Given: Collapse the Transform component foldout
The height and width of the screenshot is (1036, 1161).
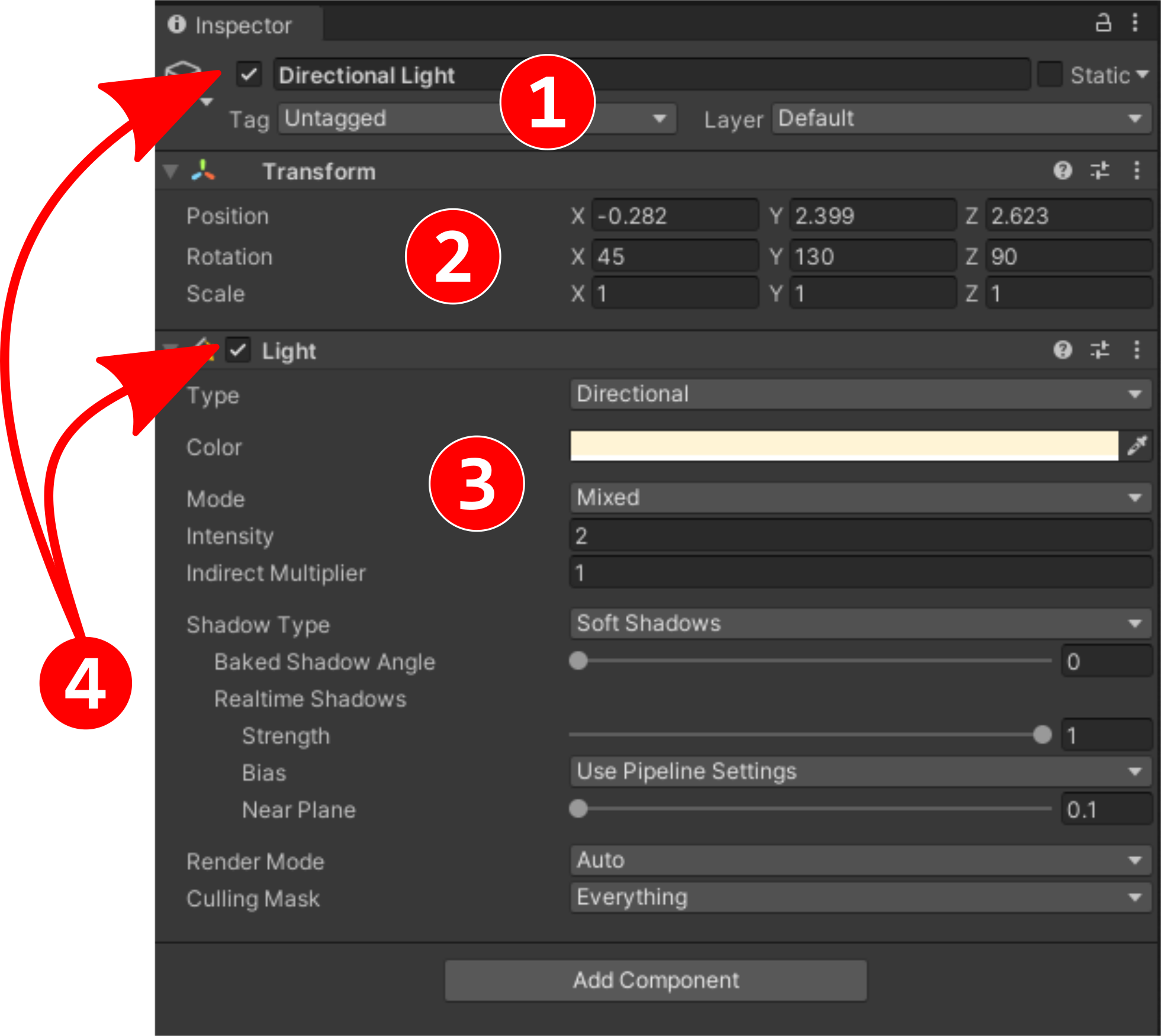Looking at the screenshot, I should (x=169, y=170).
